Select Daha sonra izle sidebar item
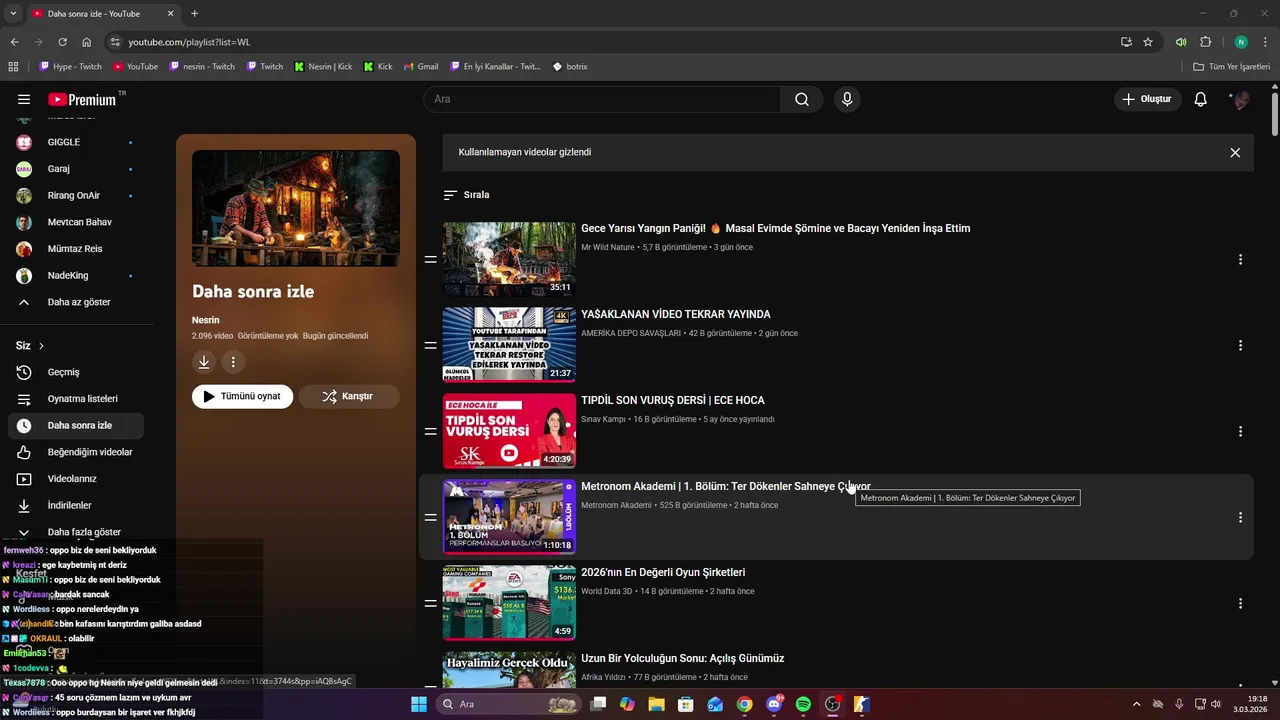The height and width of the screenshot is (720, 1280). [x=76, y=425]
